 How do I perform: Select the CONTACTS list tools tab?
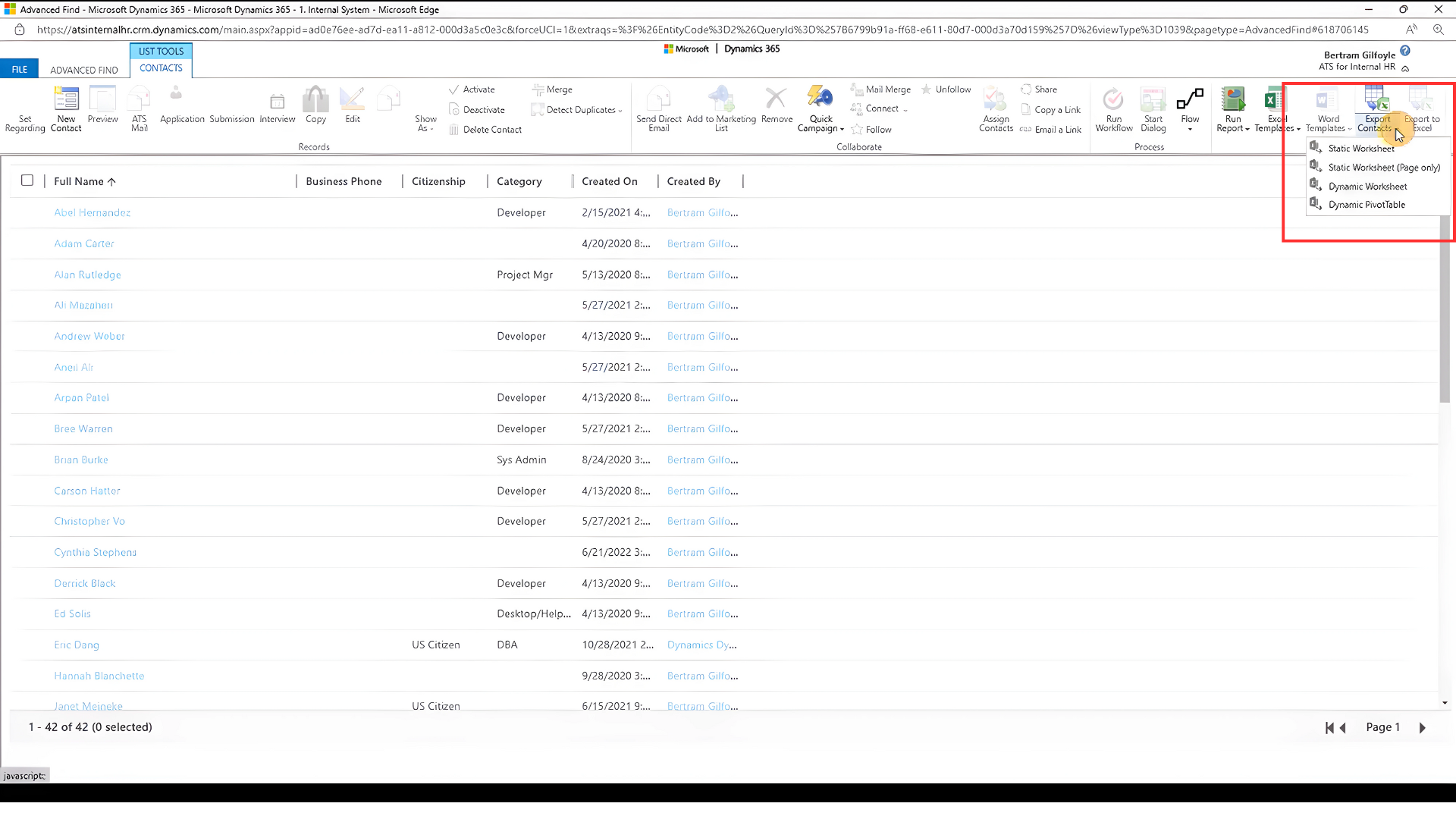(161, 67)
